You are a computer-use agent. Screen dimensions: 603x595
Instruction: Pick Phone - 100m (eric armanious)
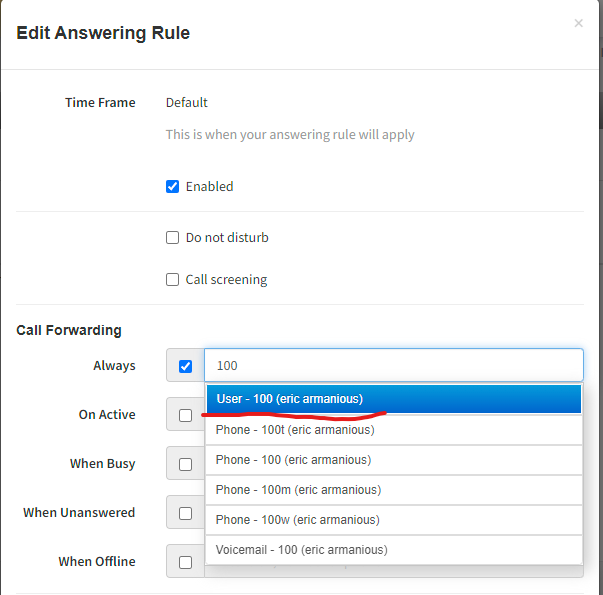coord(393,490)
